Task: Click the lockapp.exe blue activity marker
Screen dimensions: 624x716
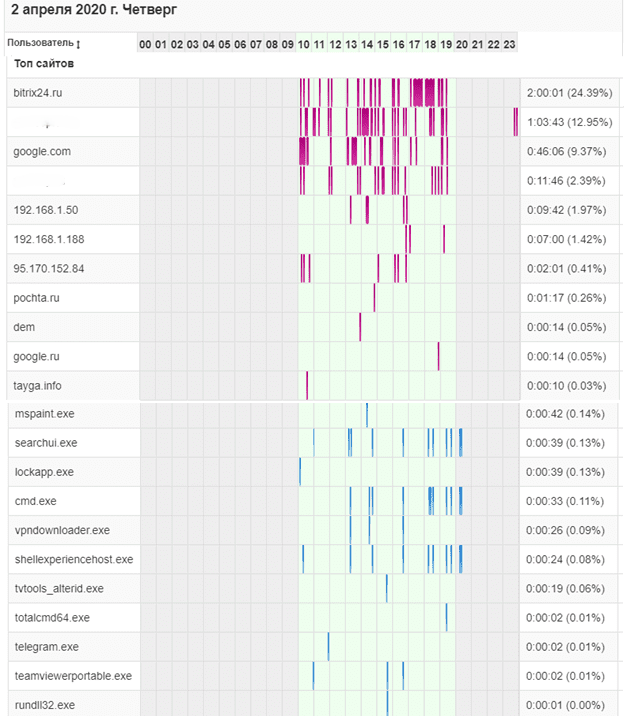Action: [300, 472]
